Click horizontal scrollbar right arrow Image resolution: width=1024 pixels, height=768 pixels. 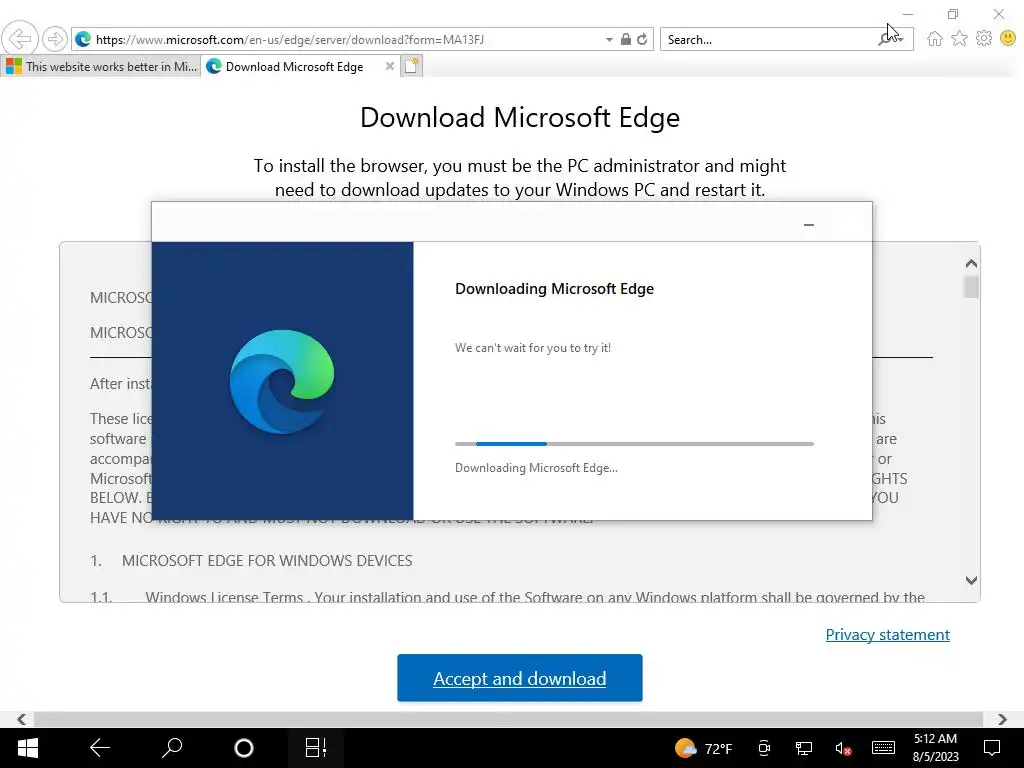click(x=1002, y=719)
